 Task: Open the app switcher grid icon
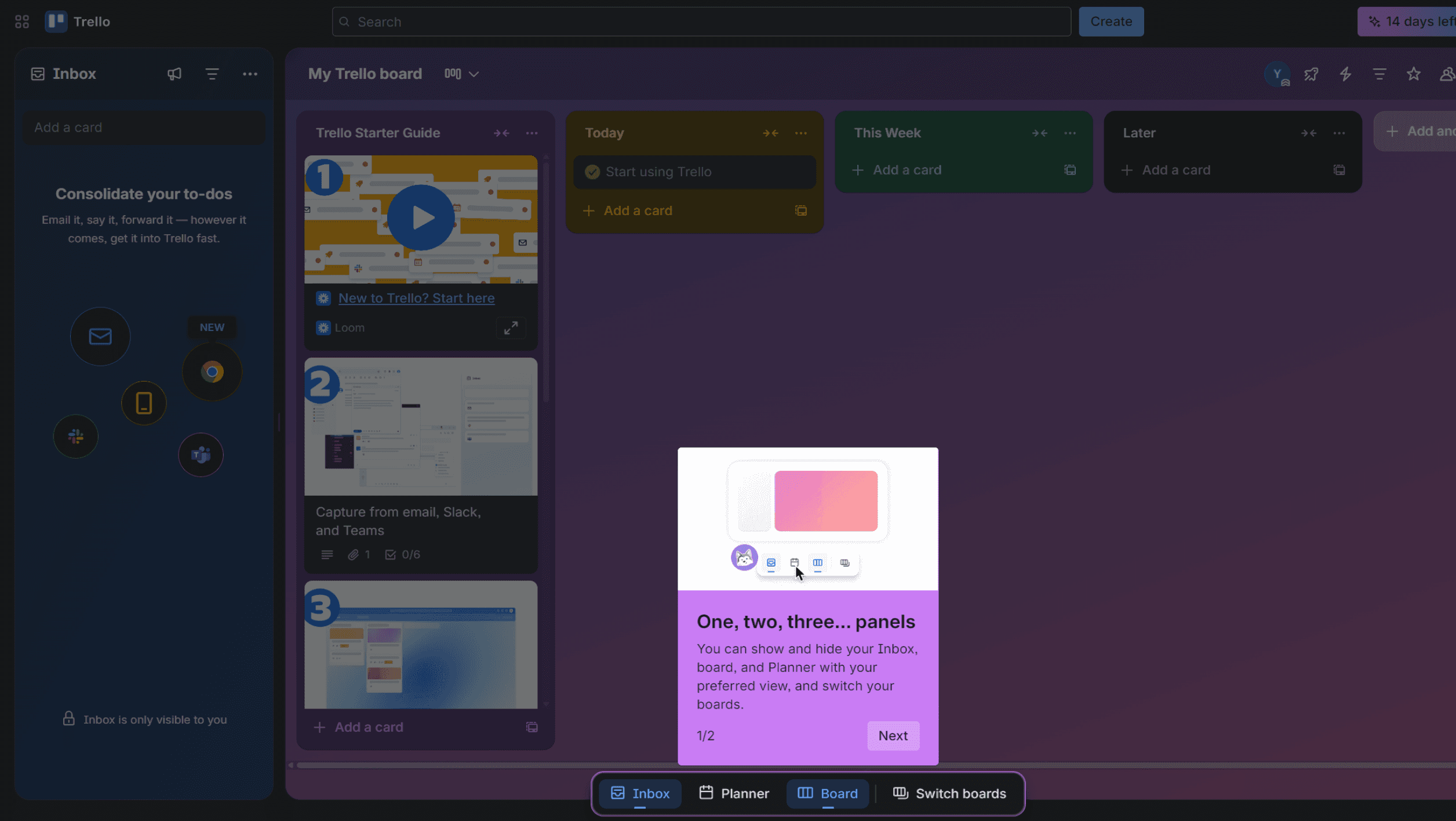point(22,22)
